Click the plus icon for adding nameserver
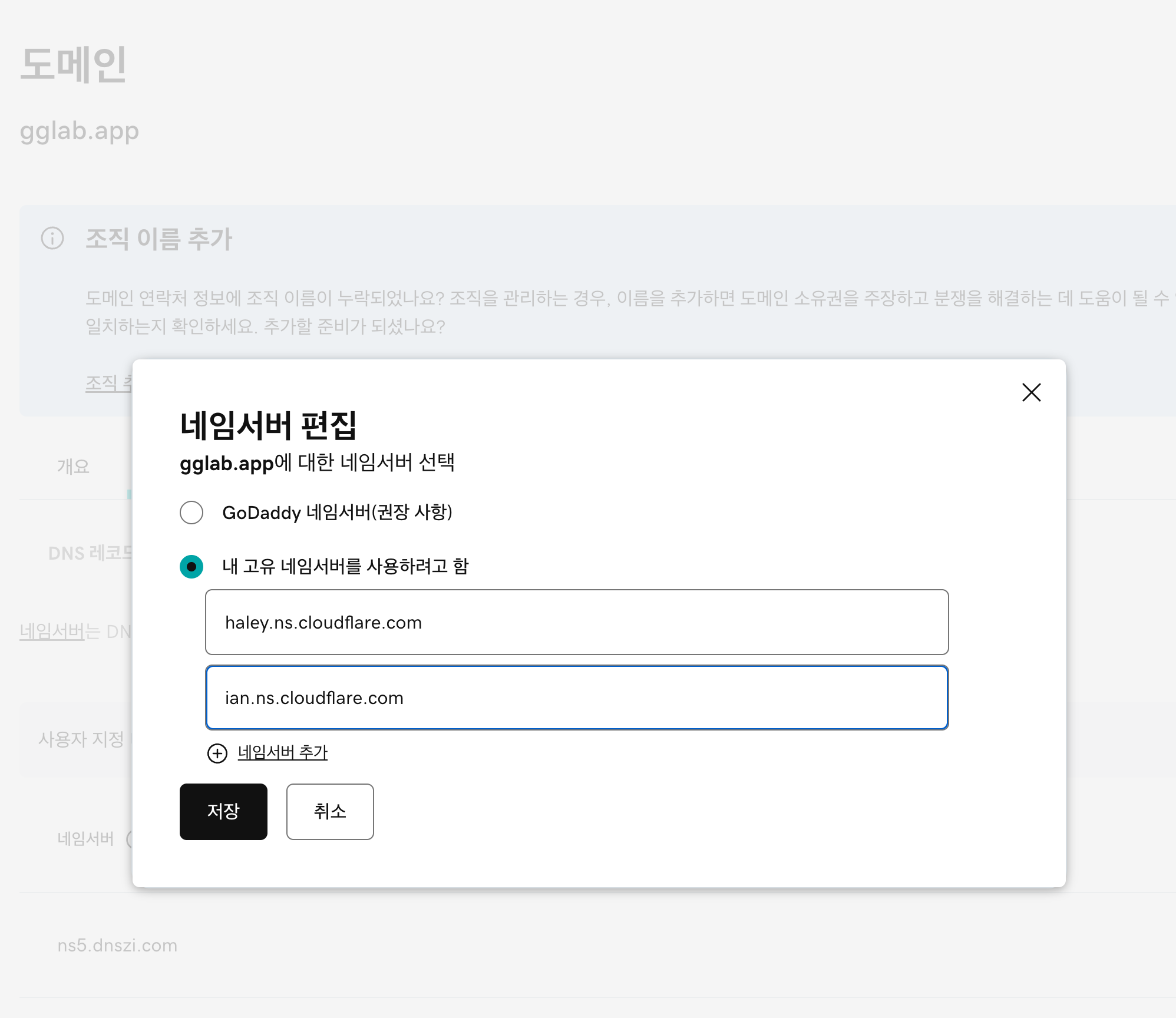The height and width of the screenshot is (1018, 1176). [217, 753]
